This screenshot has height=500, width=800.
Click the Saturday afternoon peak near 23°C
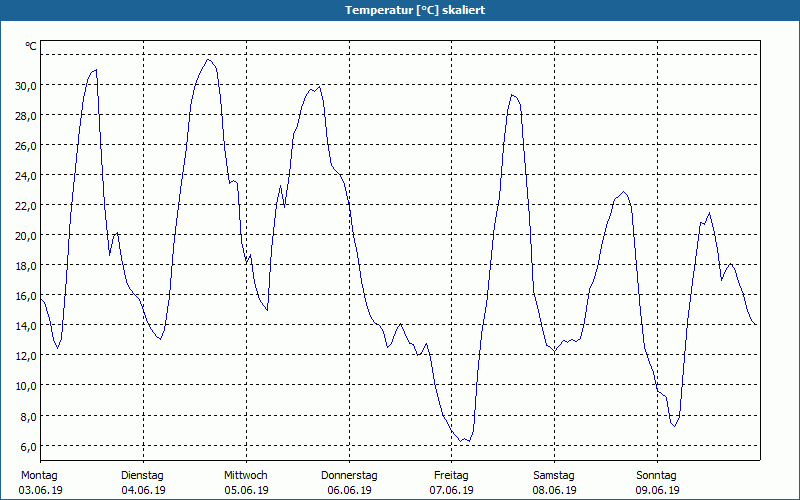pos(623,192)
